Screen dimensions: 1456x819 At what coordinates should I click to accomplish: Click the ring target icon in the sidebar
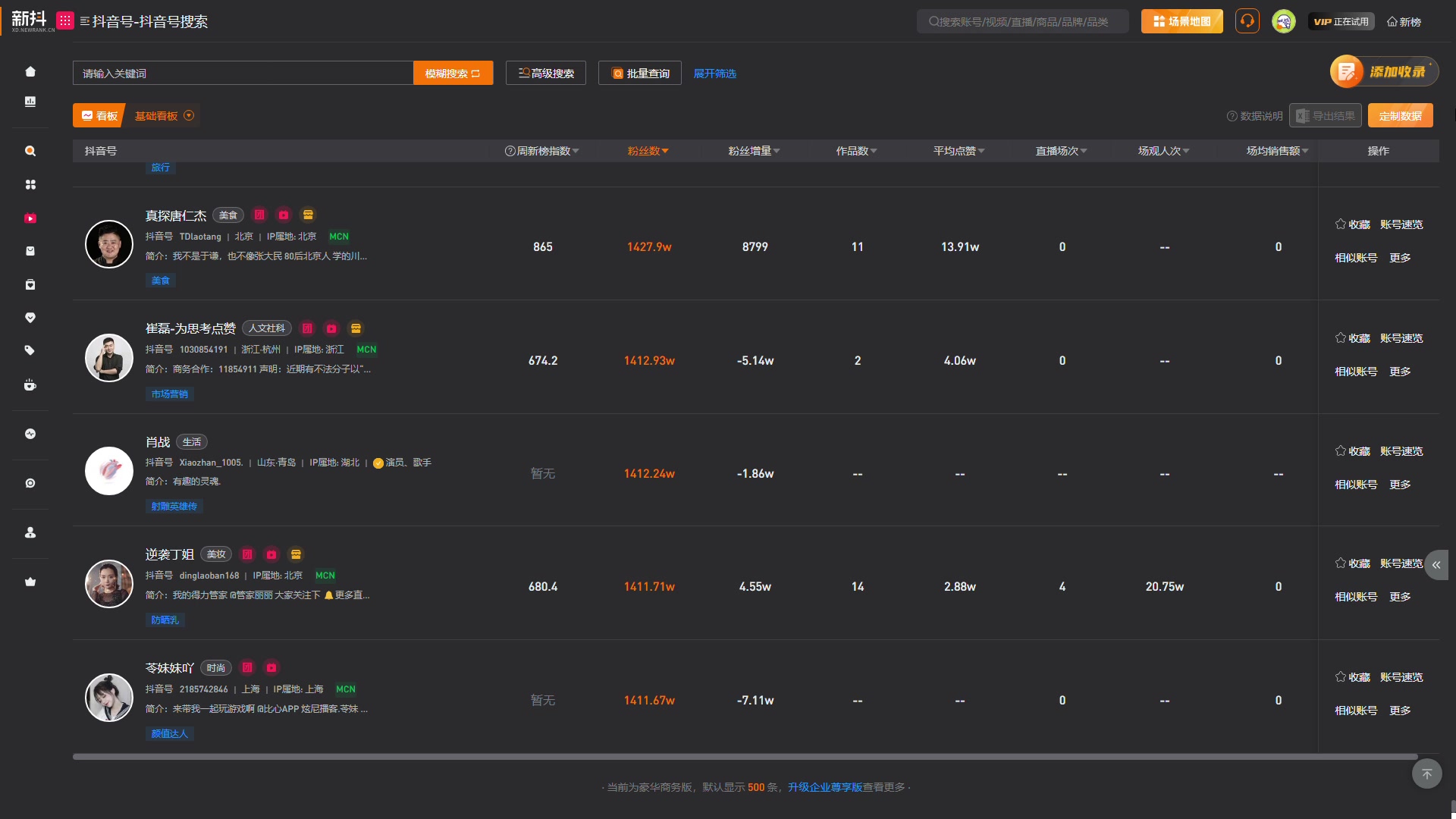point(30,483)
